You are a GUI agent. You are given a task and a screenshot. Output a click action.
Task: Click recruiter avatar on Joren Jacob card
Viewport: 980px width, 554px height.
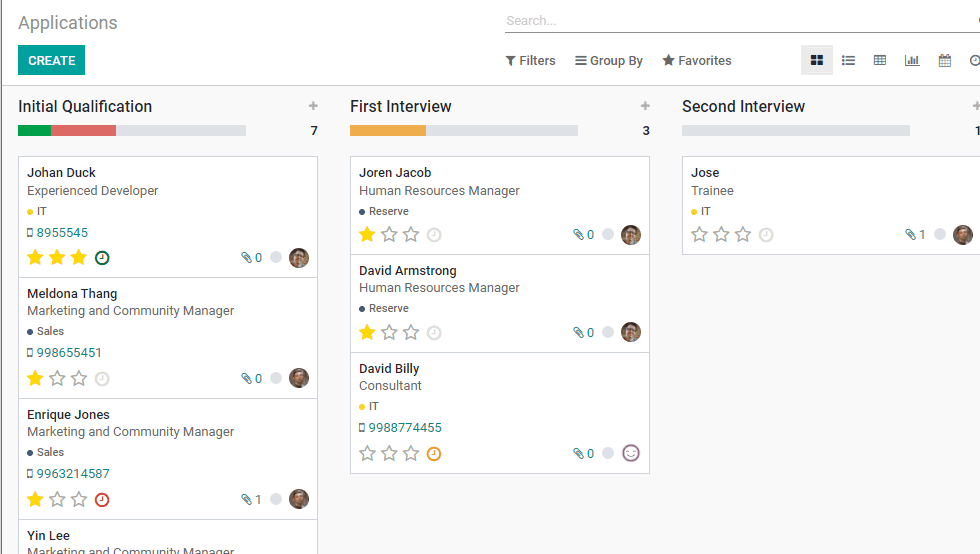(x=631, y=234)
